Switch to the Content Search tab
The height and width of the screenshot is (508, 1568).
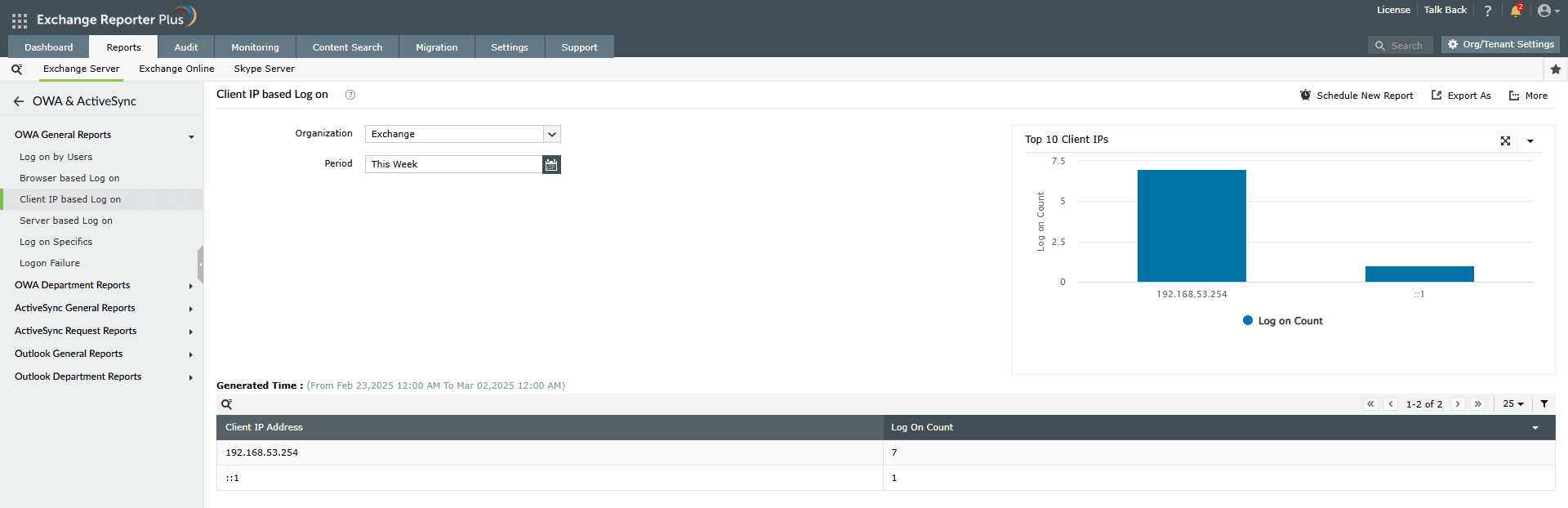coord(347,47)
